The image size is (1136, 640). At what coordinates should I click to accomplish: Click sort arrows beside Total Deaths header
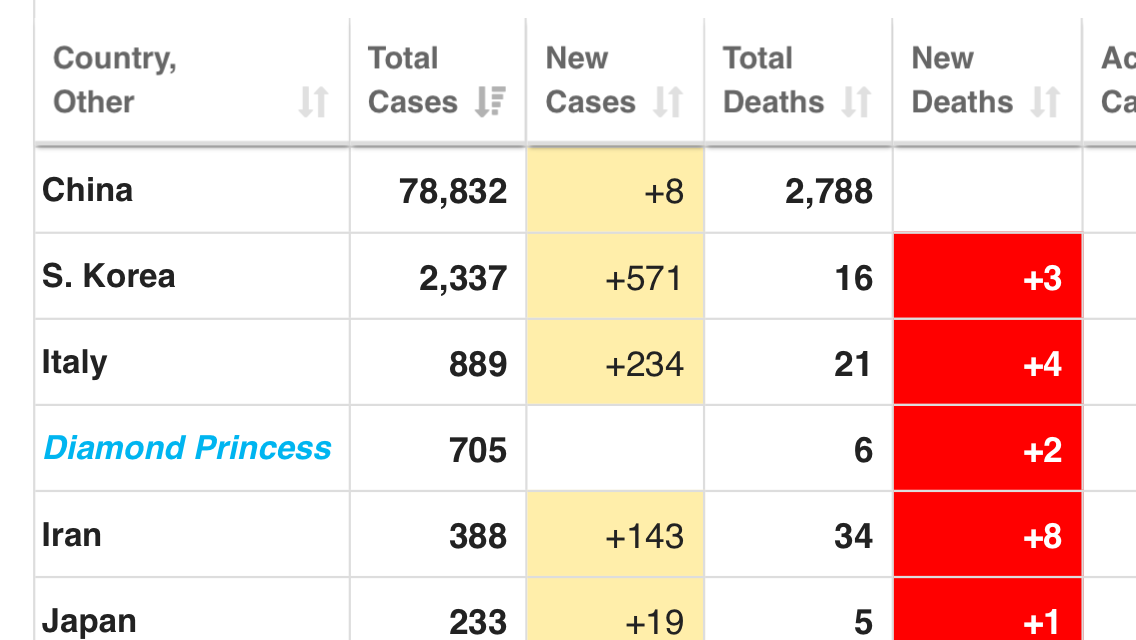click(x=856, y=102)
